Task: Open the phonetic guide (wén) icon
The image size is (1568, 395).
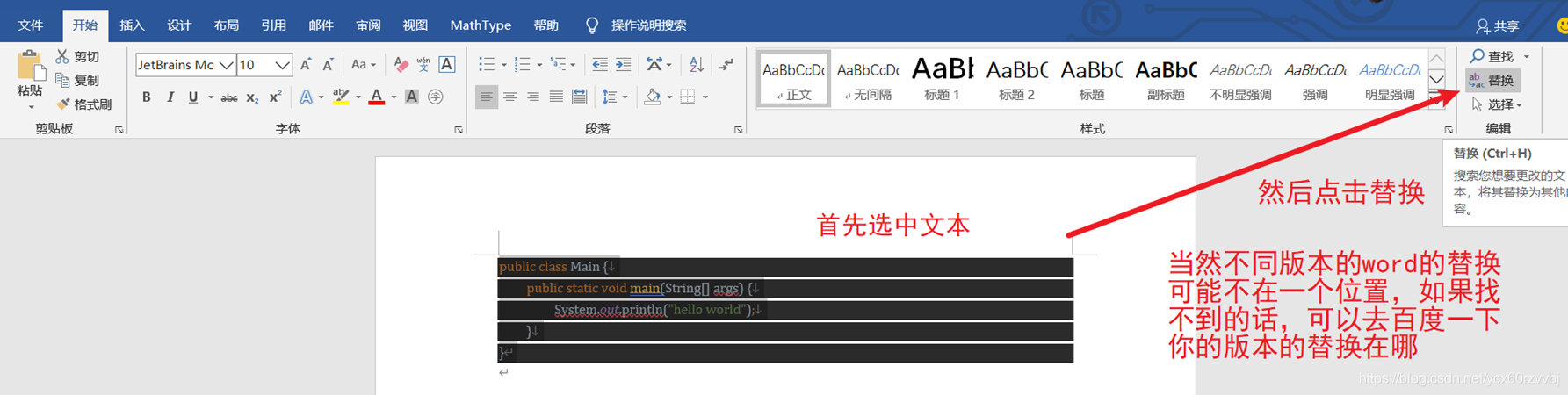Action: 423,64
